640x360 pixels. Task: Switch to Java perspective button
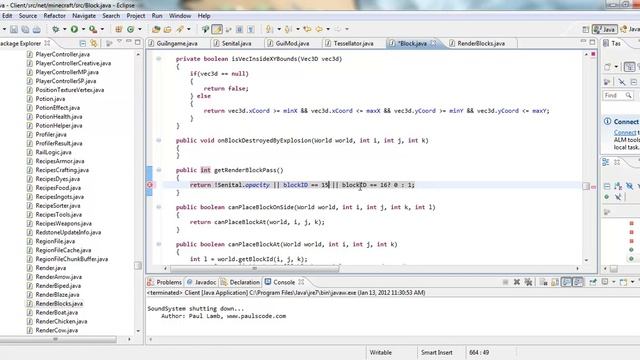604,29
